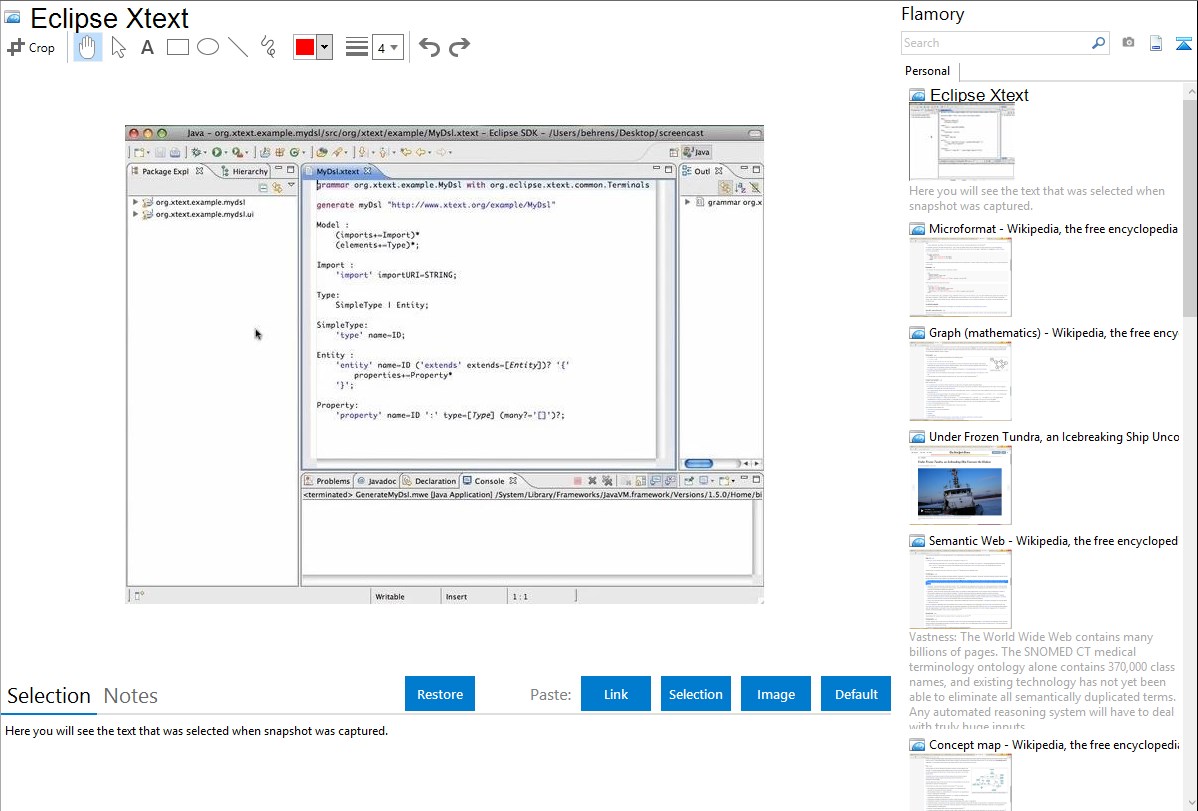Viewport: 1198px width, 811px height.
Task: Open the Eclipse Xtext snapshot title
Action: click(x=979, y=96)
